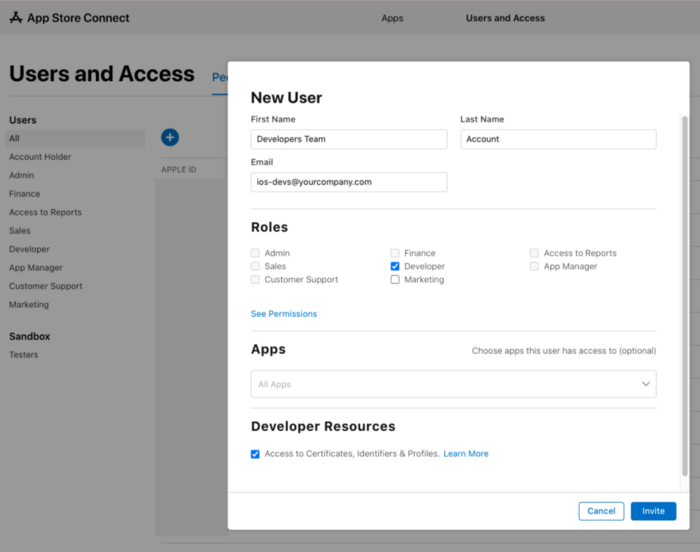Click the blue plus add user icon

pyautogui.click(x=170, y=137)
